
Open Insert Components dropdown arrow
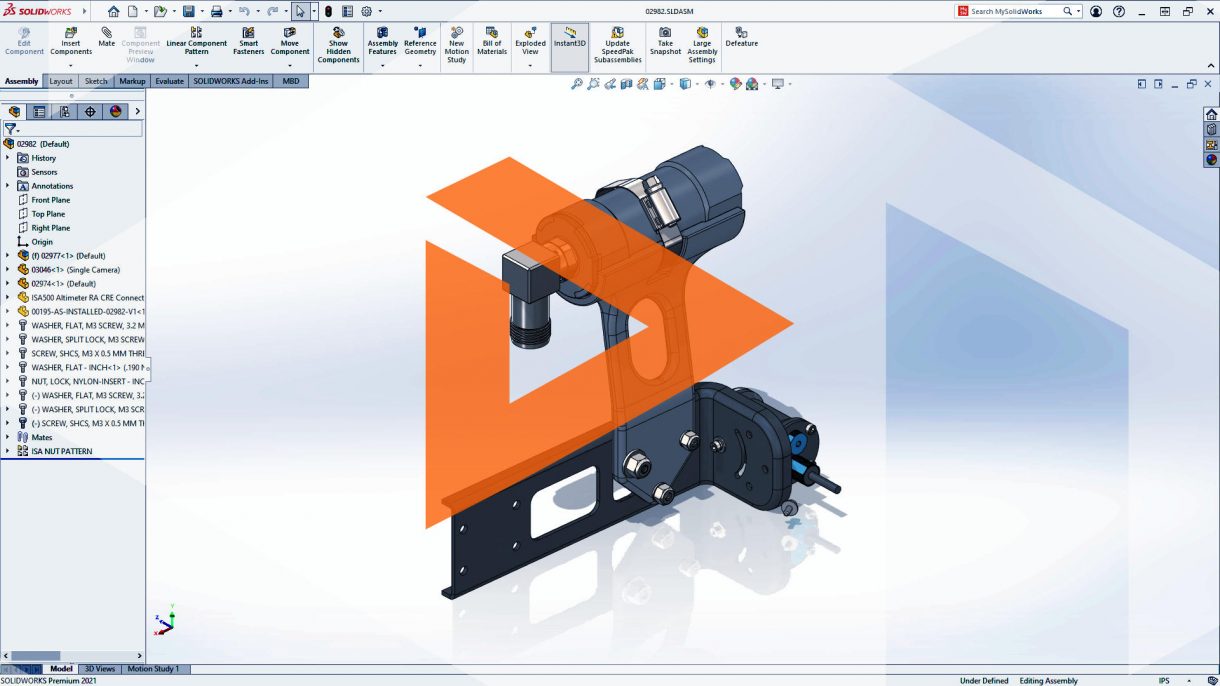click(x=71, y=66)
